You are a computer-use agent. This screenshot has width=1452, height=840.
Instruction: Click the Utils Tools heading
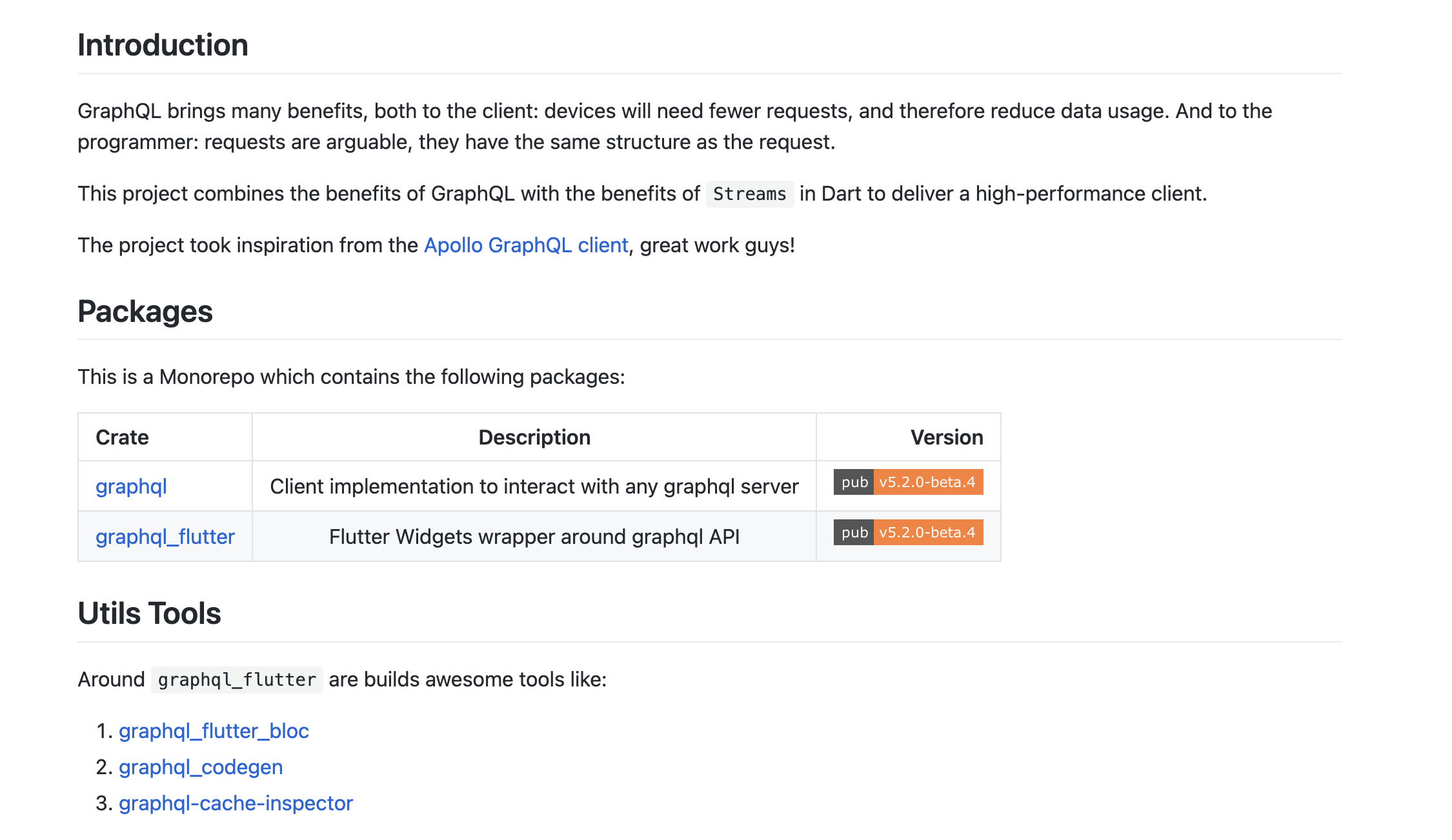(x=149, y=614)
